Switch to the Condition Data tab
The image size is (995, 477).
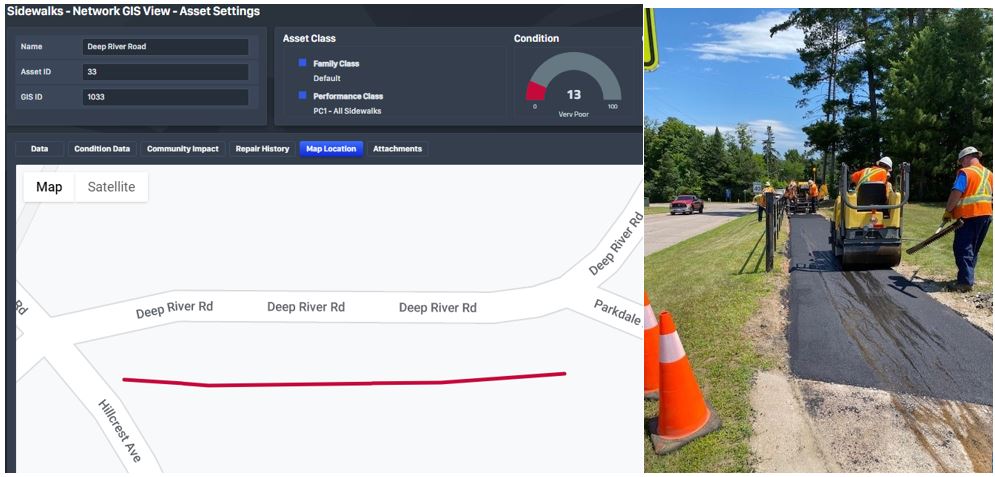(x=102, y=148)
